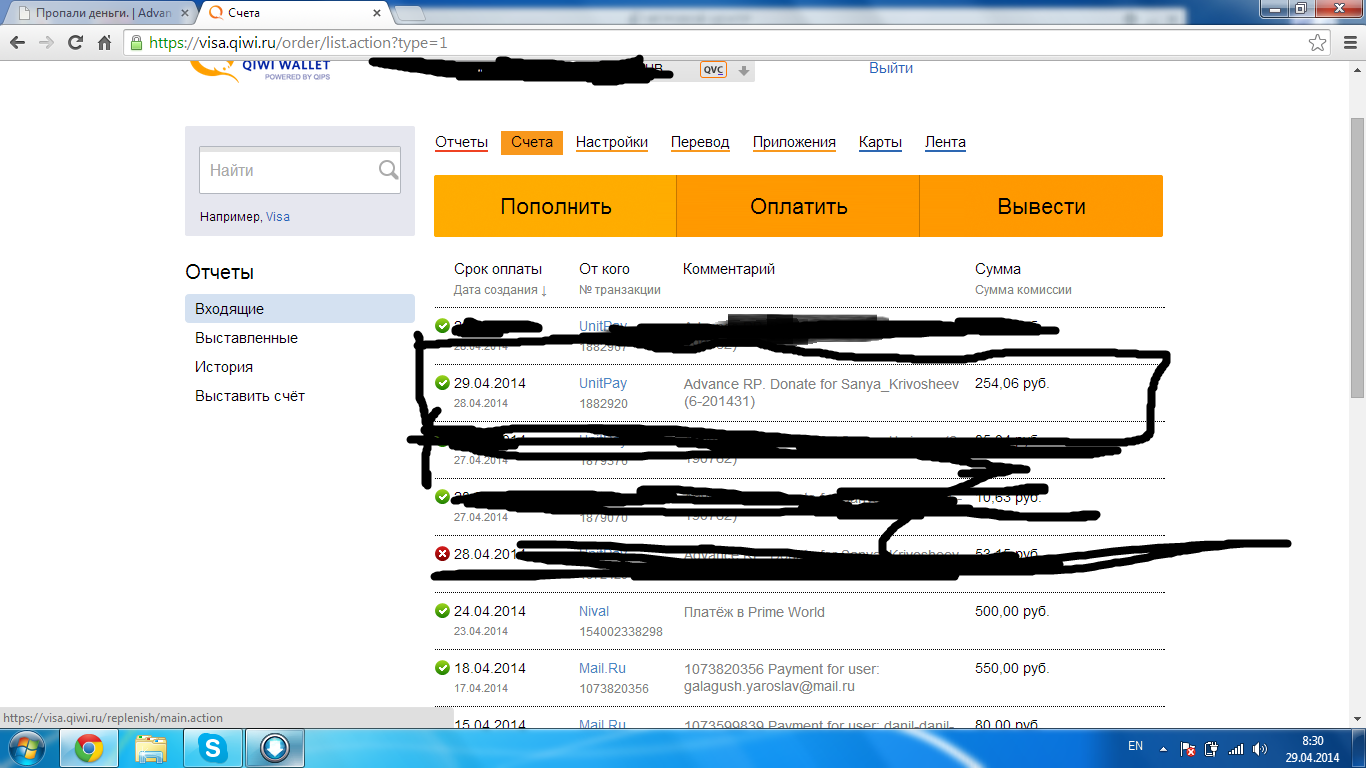This screenshot has height=768, width=1366.
Task: Click the Сумма column header
Action: tap(998, 269)
